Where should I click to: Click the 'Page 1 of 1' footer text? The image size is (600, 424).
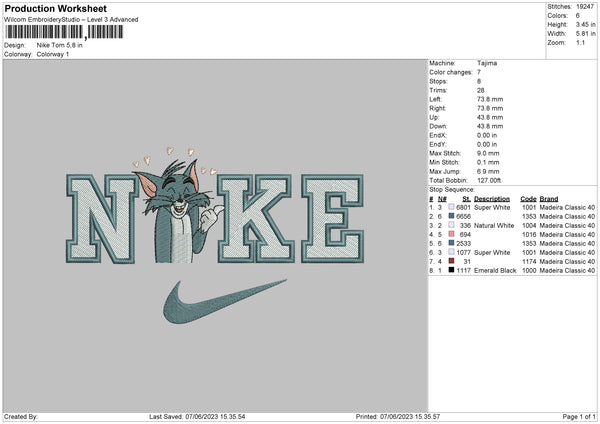pyautogui.click(x=579, y=416)
